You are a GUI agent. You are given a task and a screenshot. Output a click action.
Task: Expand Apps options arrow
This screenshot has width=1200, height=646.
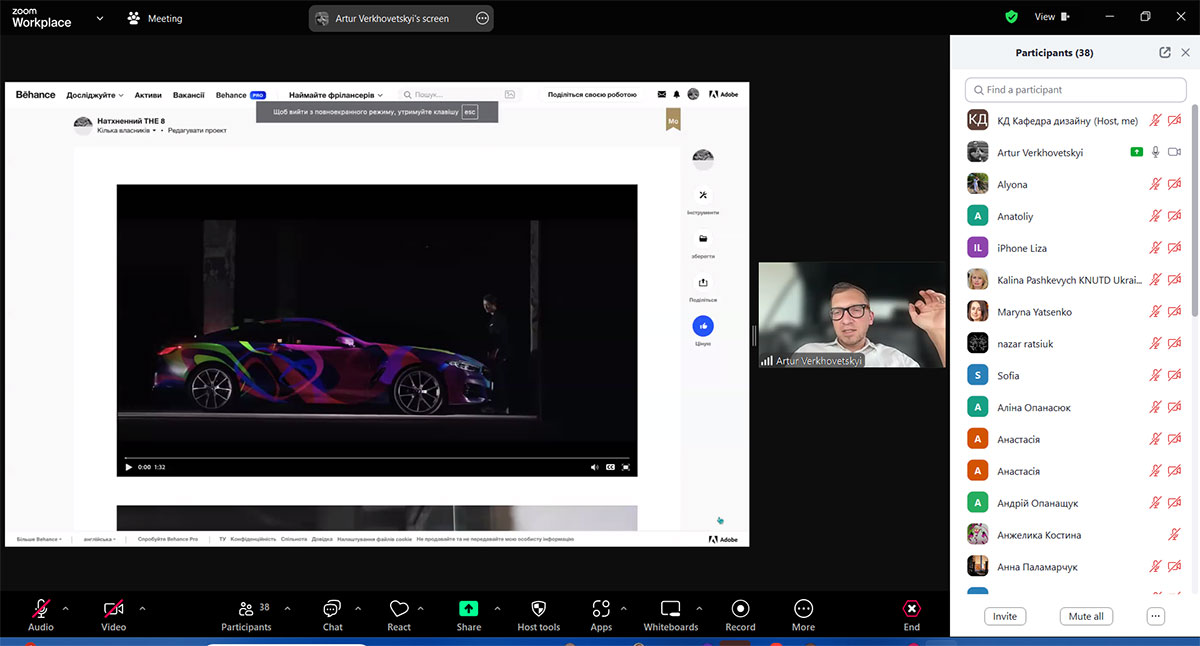(x=624, y=608)
